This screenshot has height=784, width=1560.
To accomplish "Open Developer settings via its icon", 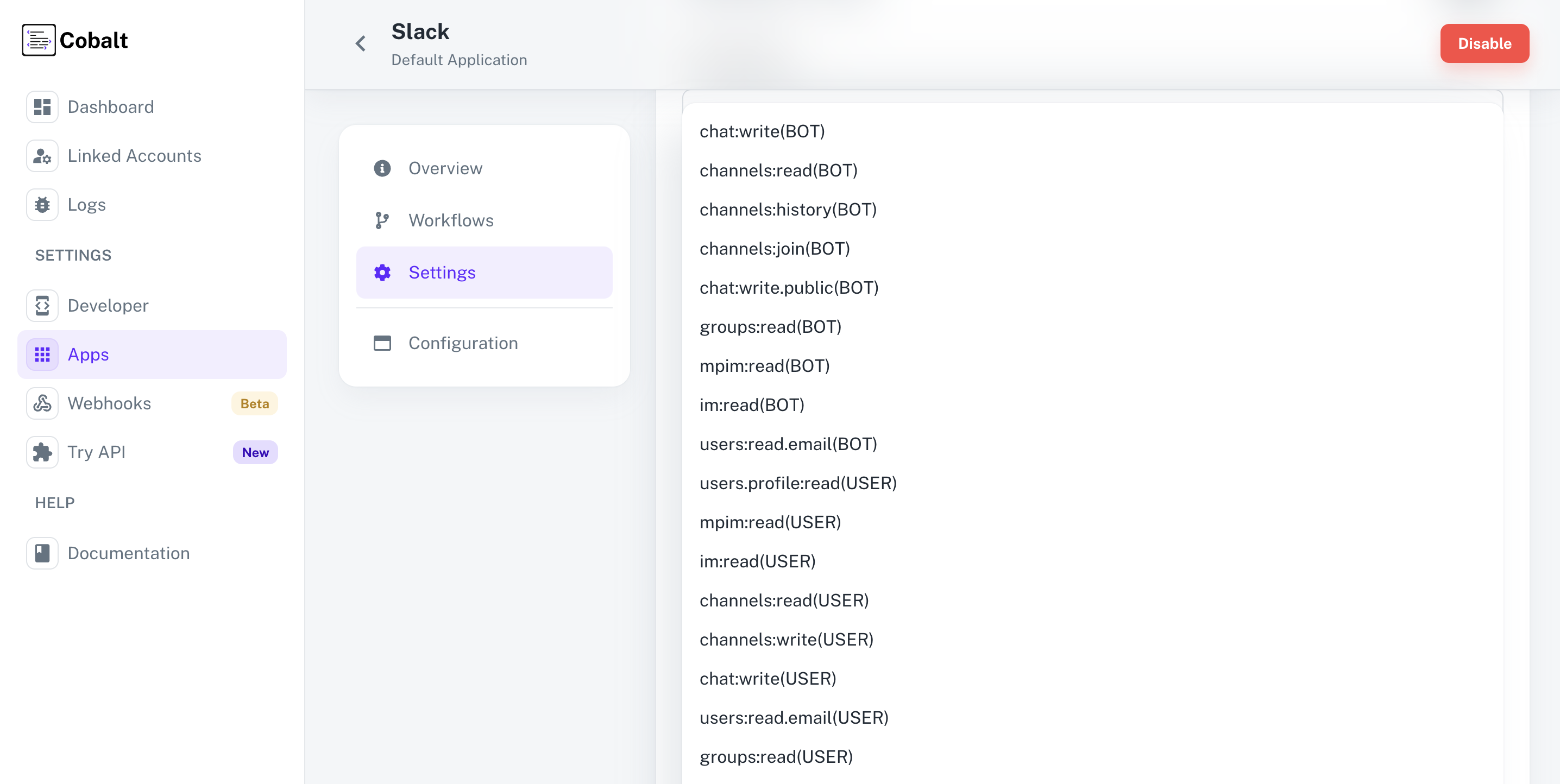I will point(42,305).
